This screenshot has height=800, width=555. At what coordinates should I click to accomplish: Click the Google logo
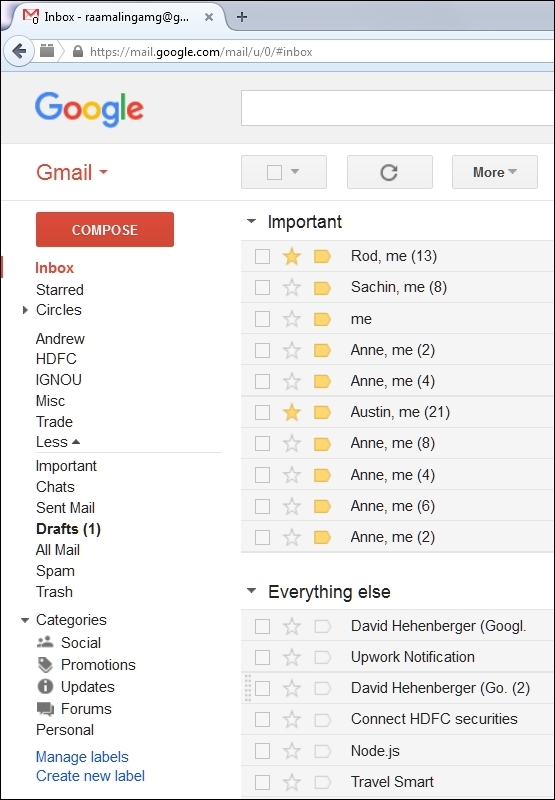[89, 109]
